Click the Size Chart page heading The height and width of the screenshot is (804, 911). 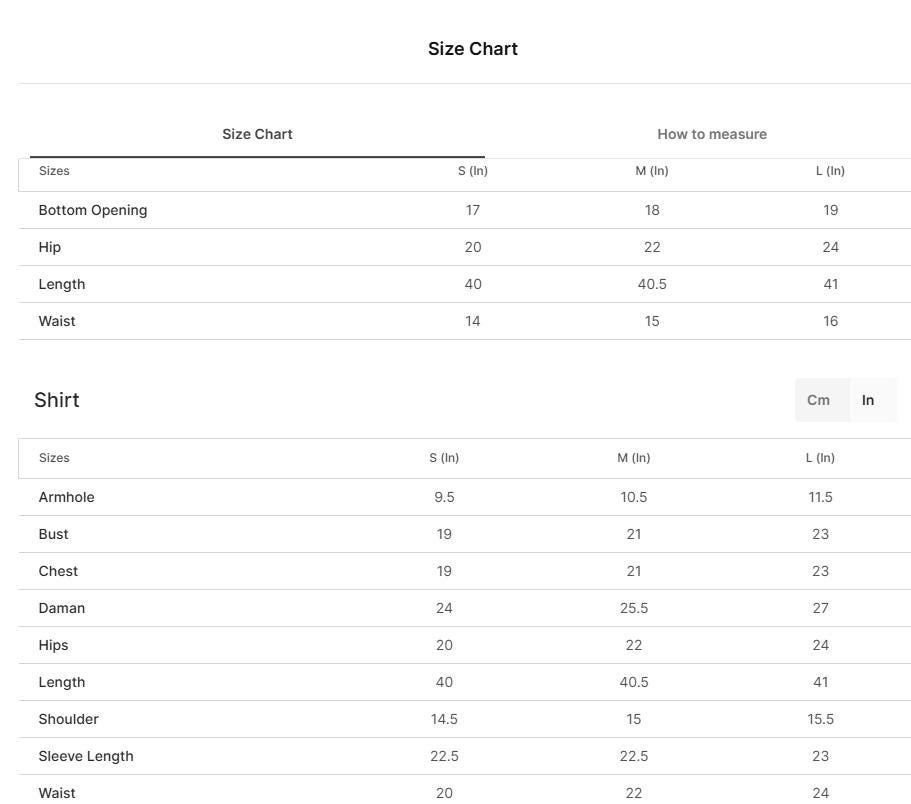(x=472, y=49)
